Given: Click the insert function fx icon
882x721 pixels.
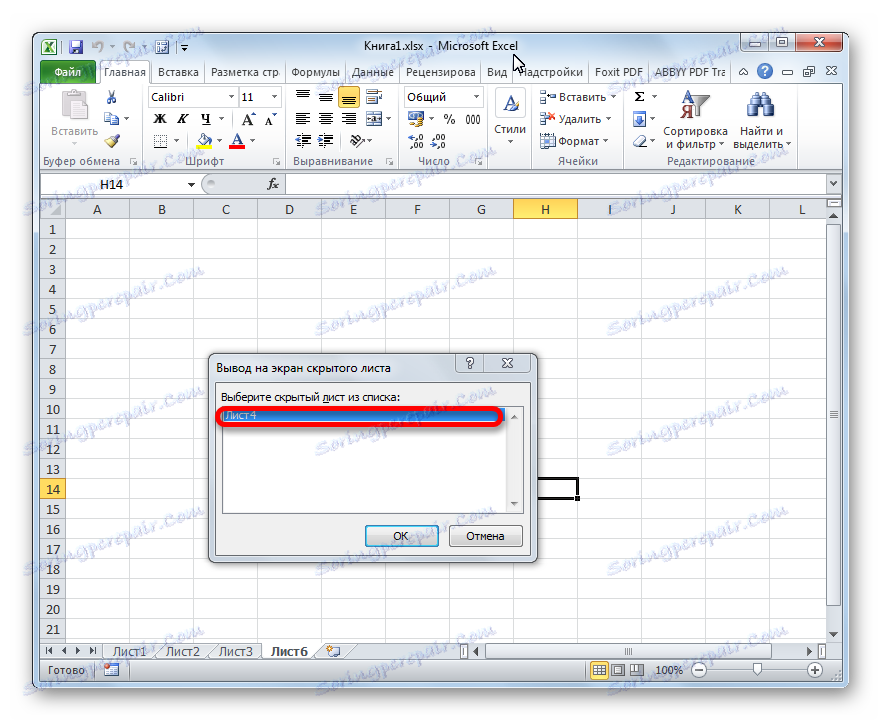Looking at the screenshot, I should (273, 184).
